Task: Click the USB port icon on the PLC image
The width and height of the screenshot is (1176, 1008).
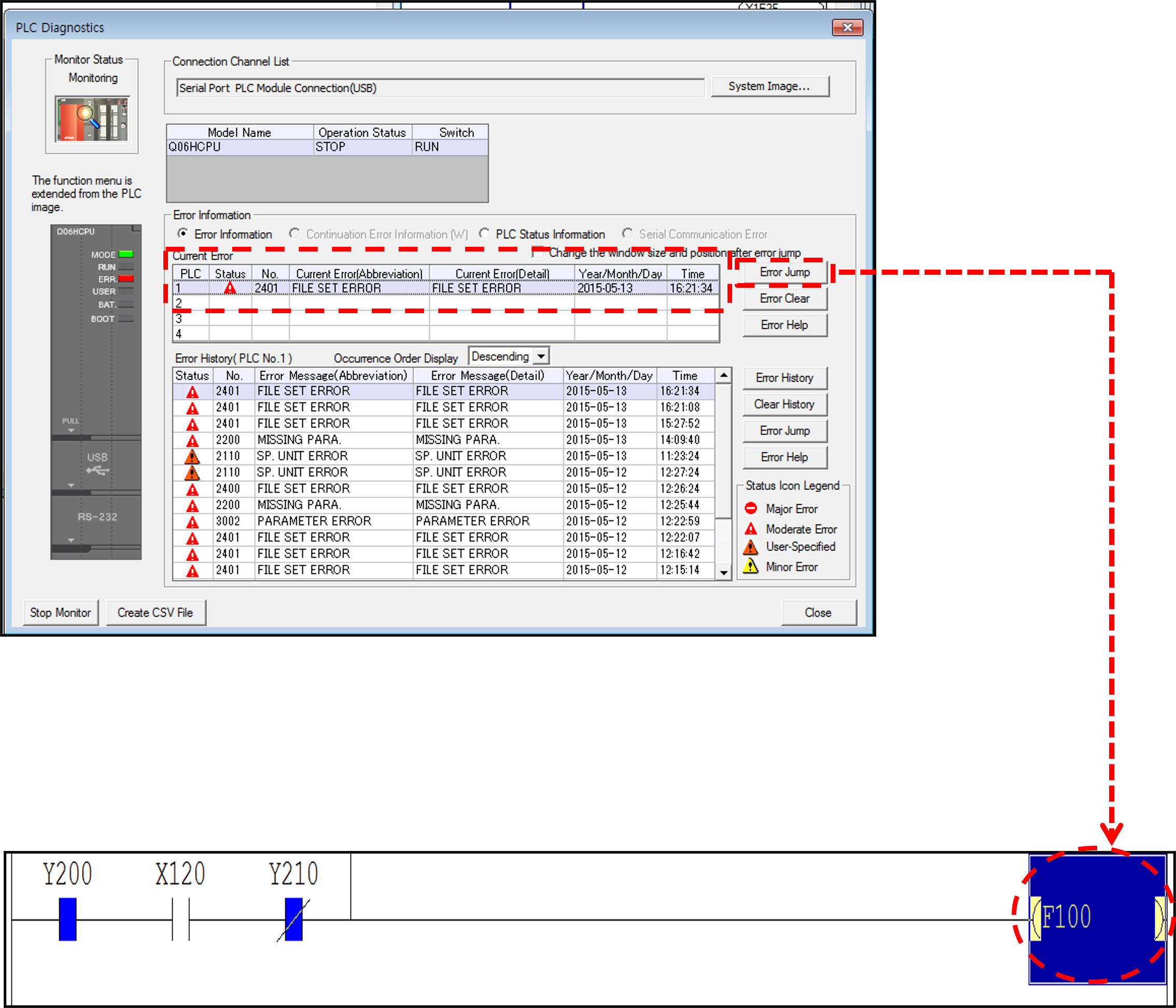Action: click(97, 470)
